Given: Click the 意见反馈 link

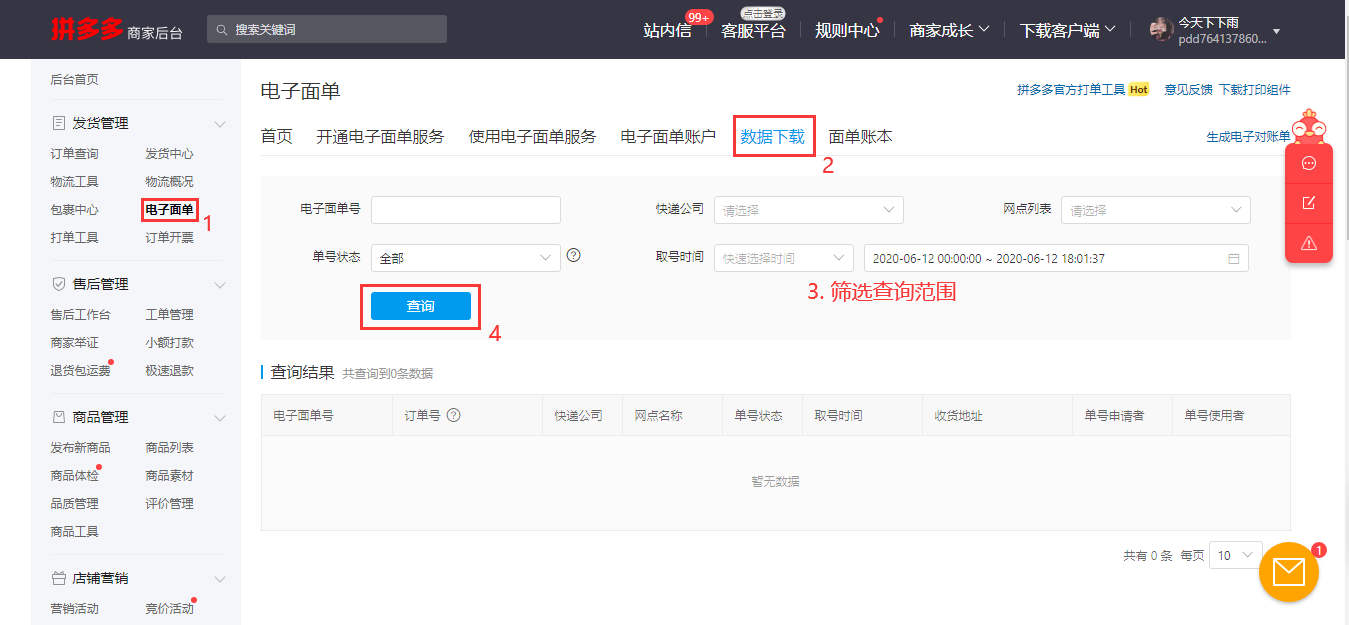Looking at the screenshot, I should pos(1188,90).
